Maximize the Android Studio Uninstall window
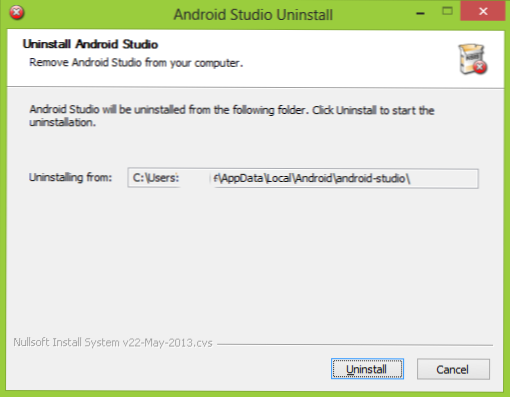This screenshot has height=397, width=510. point(447,11)
